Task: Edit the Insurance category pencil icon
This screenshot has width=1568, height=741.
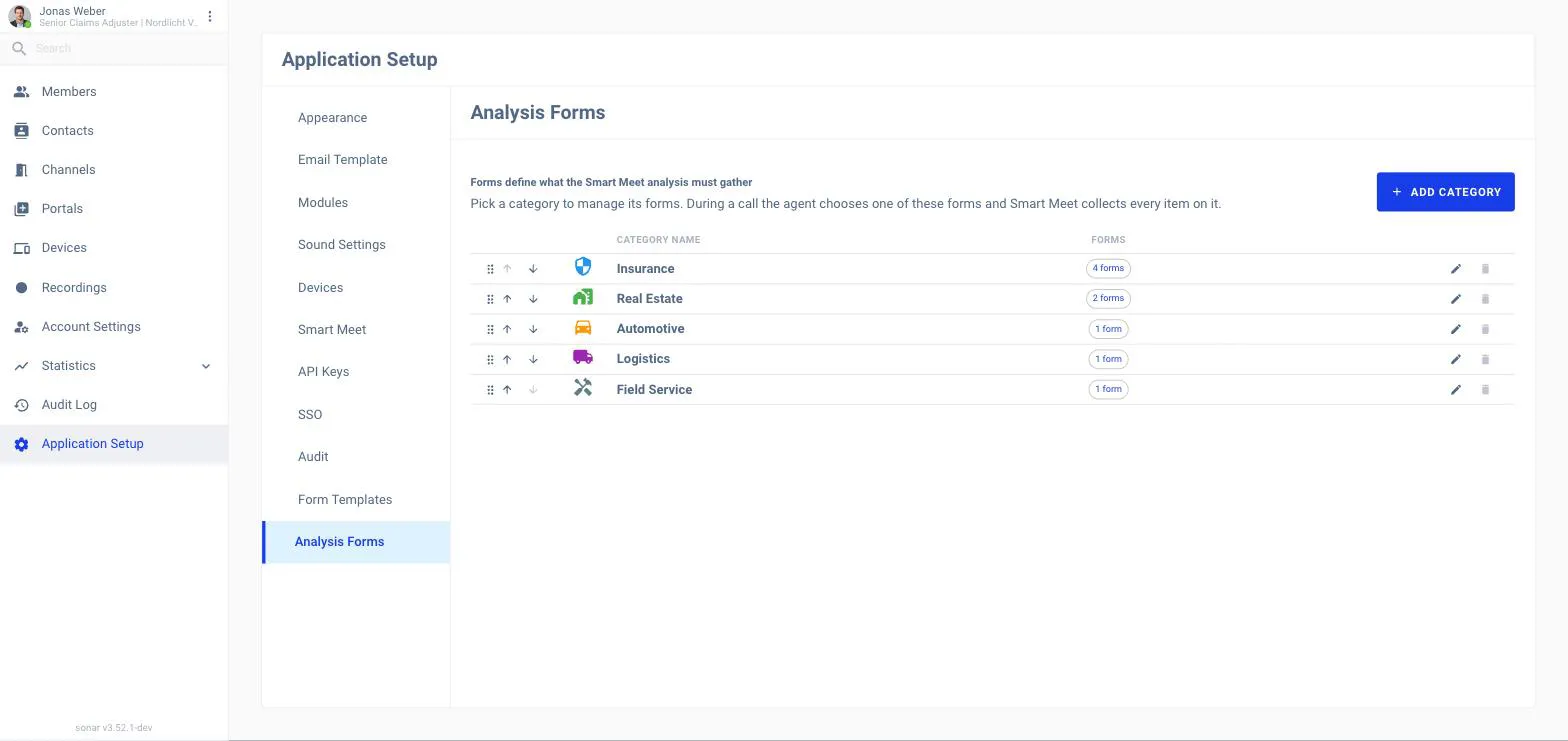Action: (1456, 269)
